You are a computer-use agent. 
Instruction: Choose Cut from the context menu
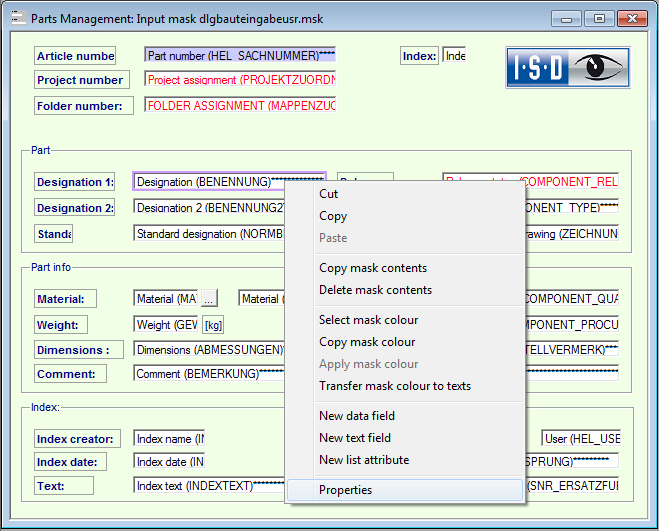pyautogui.click(x=328, y=194)
